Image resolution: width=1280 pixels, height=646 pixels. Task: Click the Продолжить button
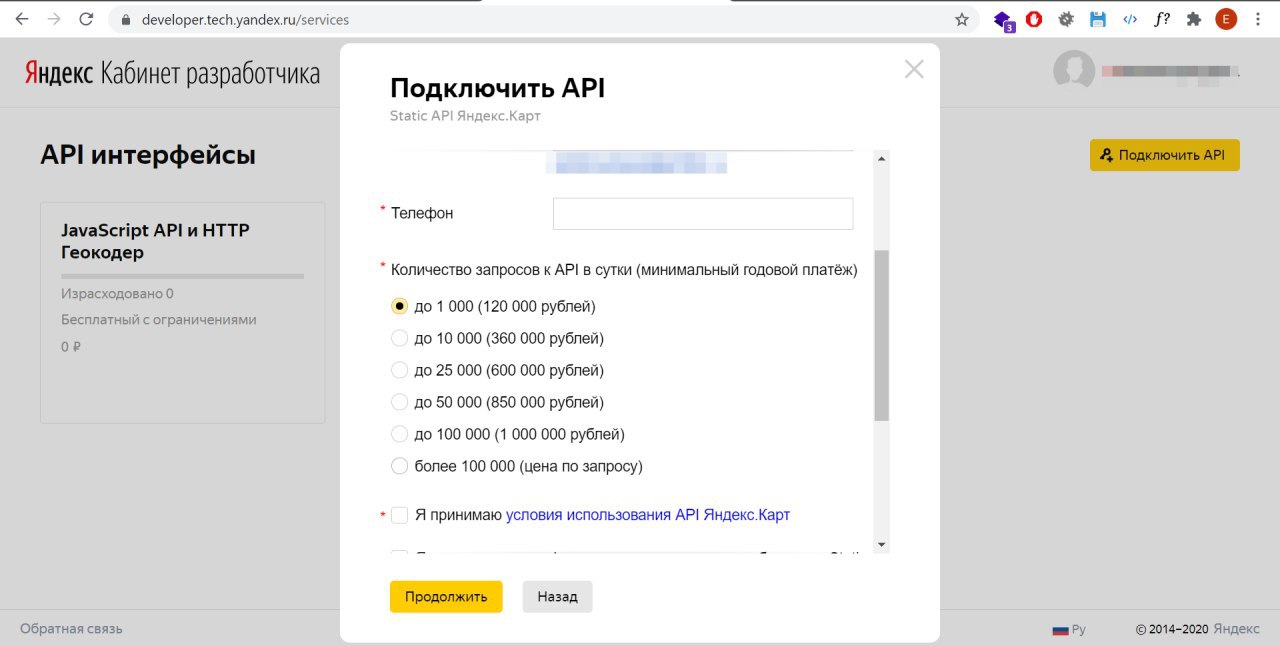click(x=446, y=596)
